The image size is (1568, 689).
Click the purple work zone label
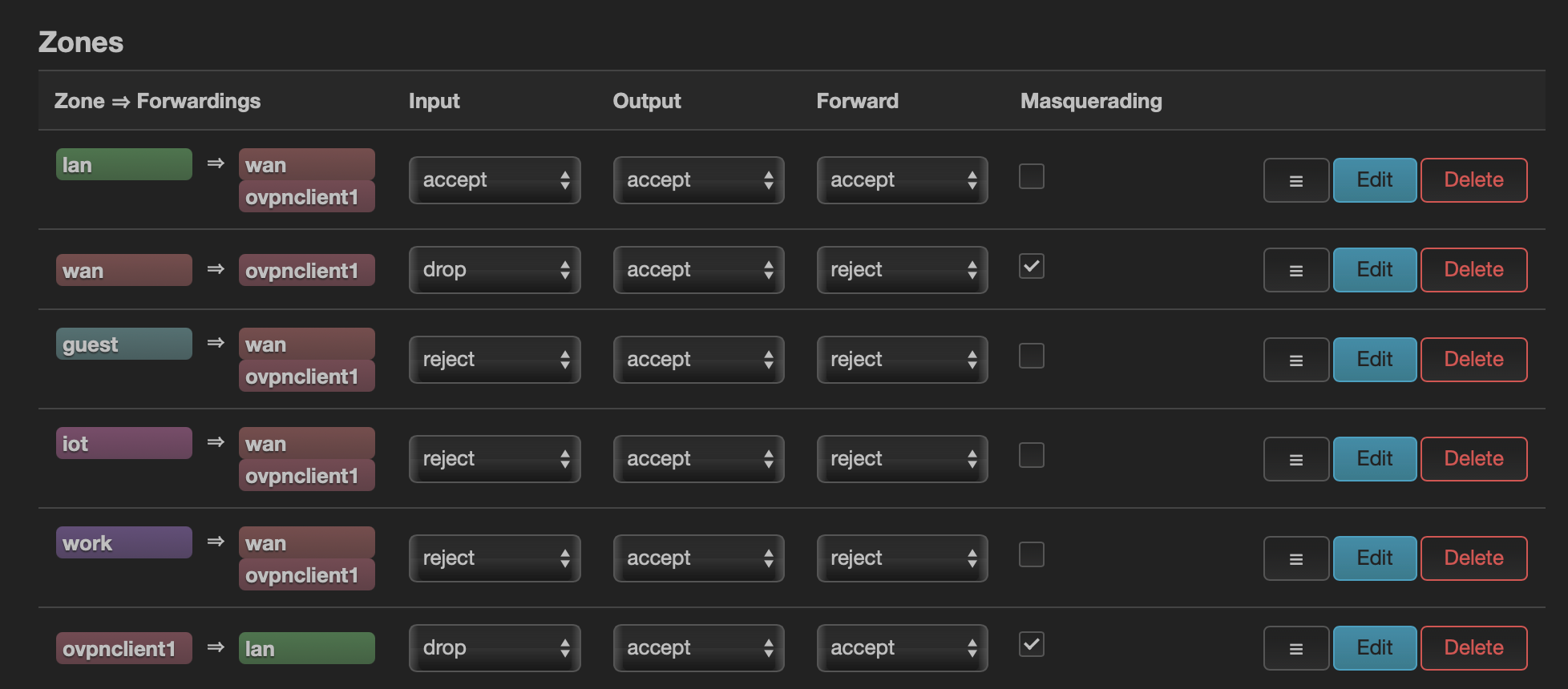[123, 543]
